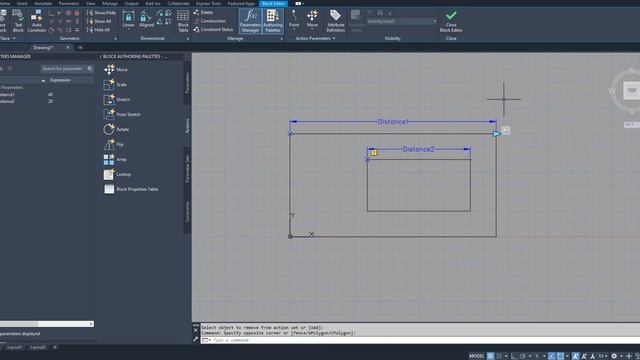Select the Move action in Block Authoring Palettes
The height and width of the screenshot is (360, 640).
tap(116, 69)
